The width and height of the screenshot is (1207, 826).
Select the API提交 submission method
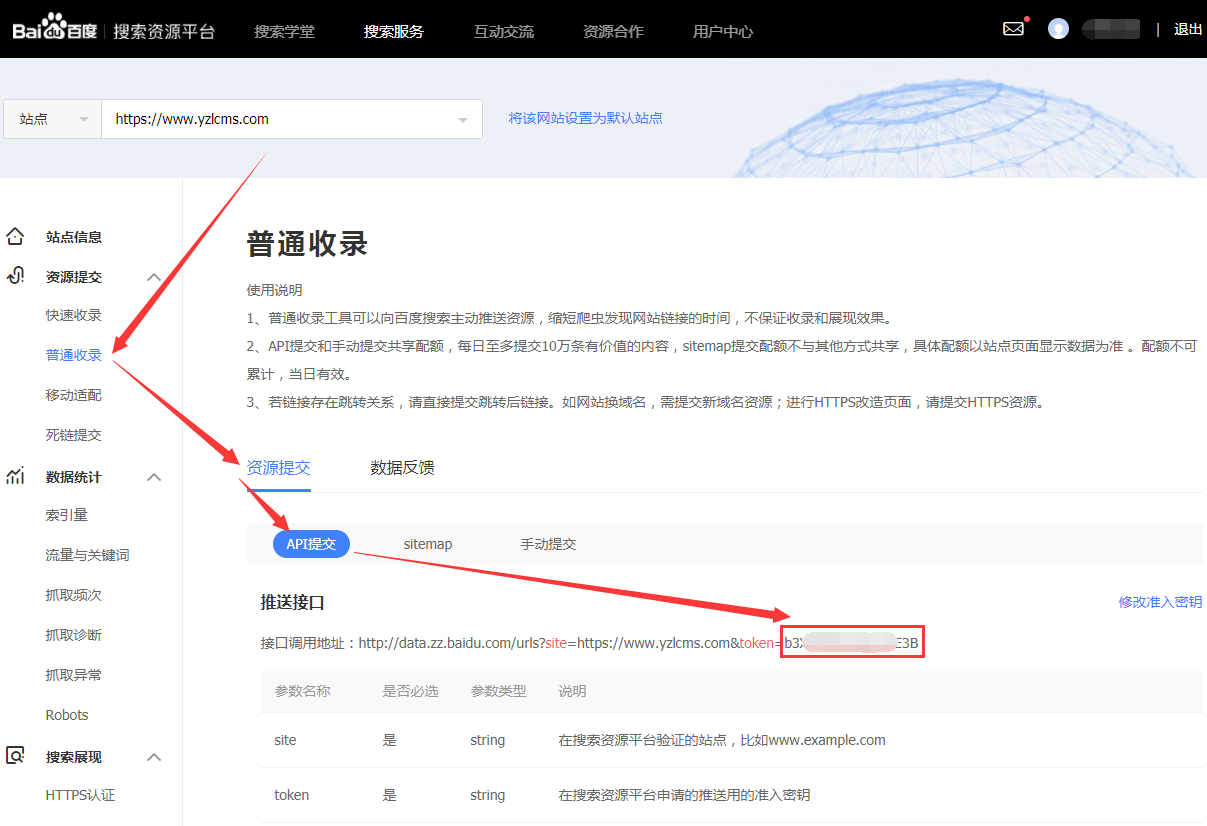(x=311, y=544)
